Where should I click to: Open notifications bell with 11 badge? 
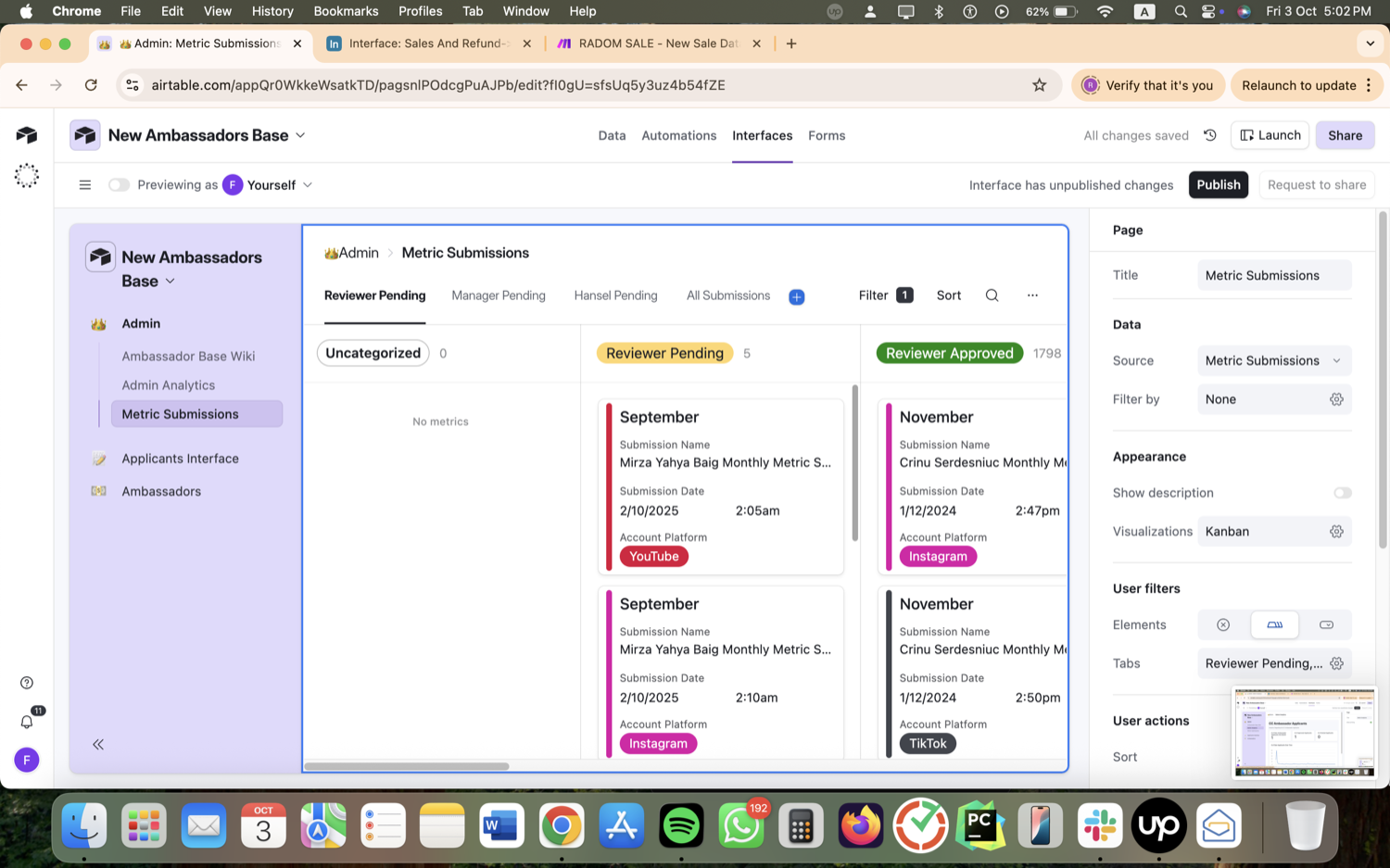tap(27, 721)
